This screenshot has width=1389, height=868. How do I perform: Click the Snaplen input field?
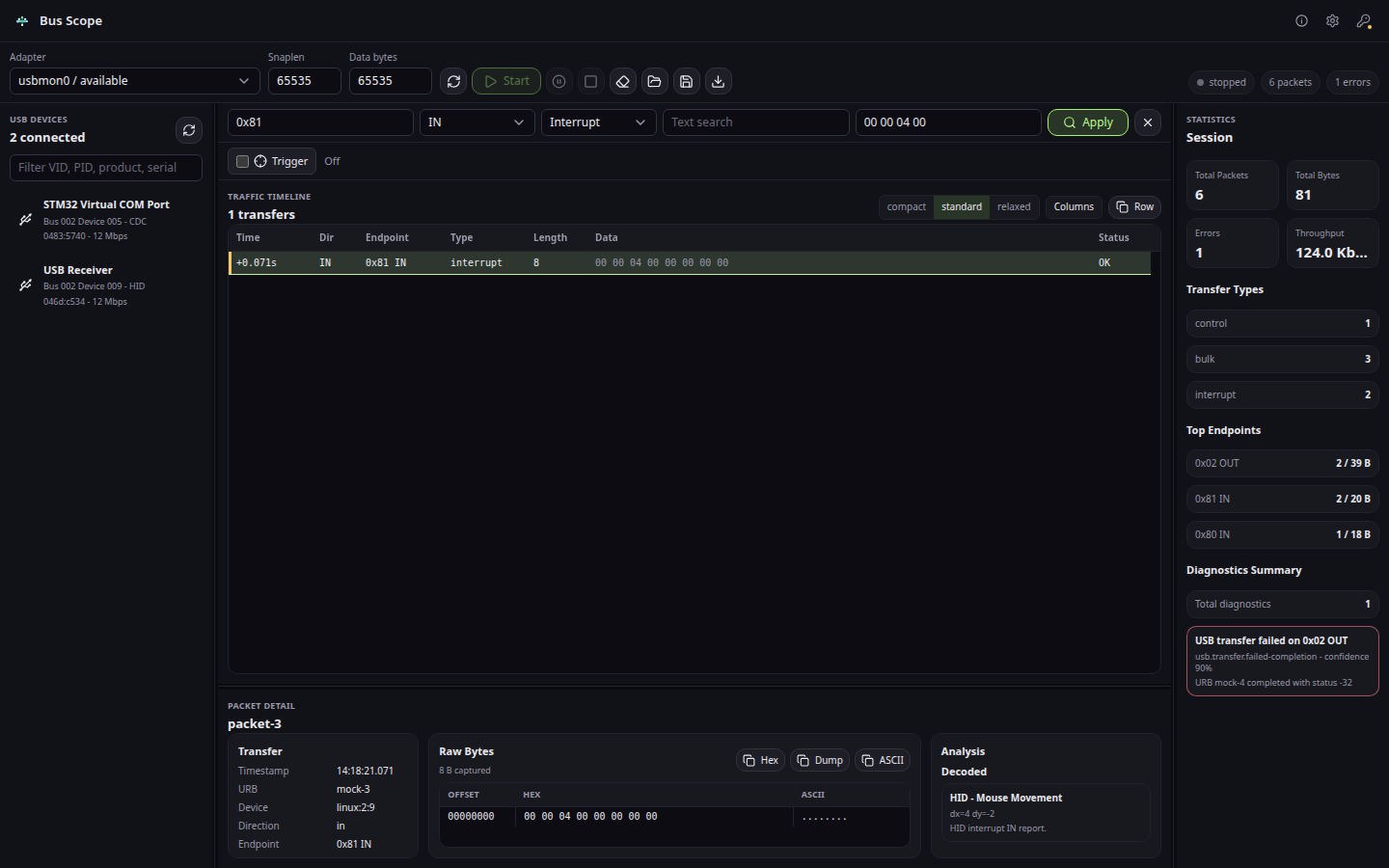click(x=305, y=81)
